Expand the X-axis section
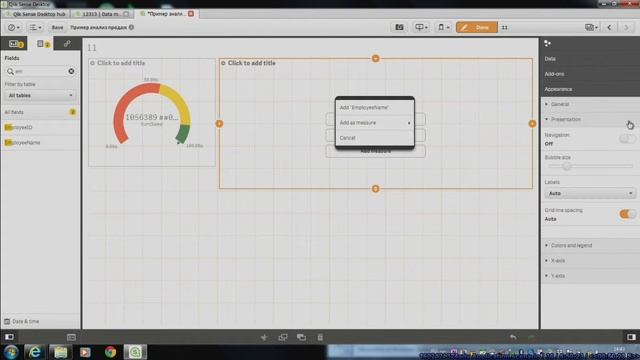 (x=590, y=260)
